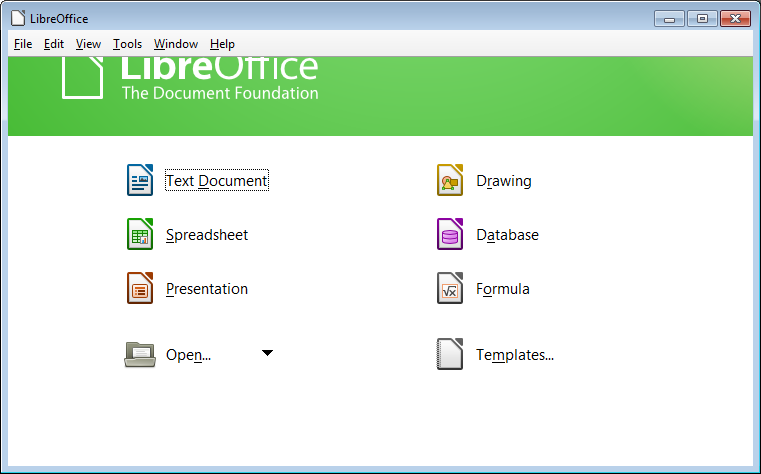Click the Templates document icon
The image size is (761, 474).
coord(450,354)
